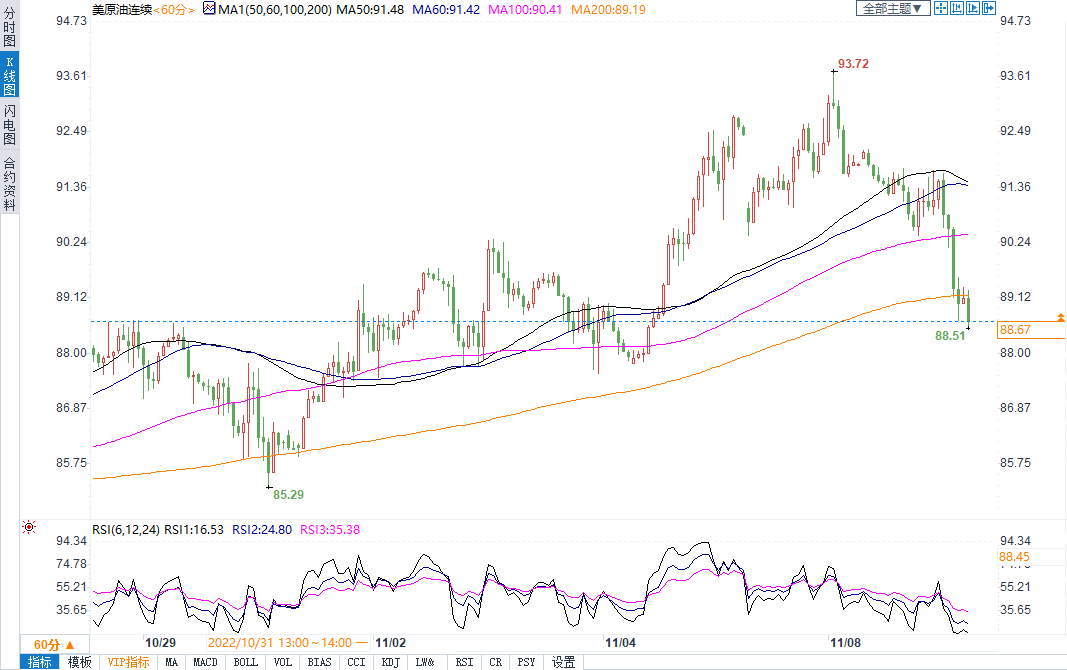Select the VIP指标 tab

point(129,662)
